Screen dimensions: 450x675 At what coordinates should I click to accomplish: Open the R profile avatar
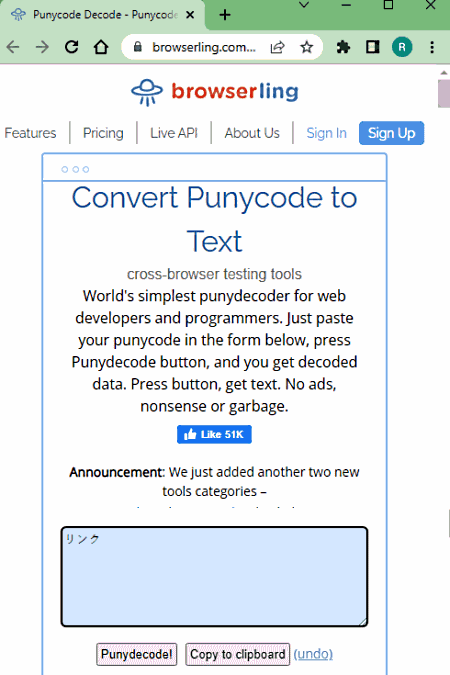coord(402,47)
